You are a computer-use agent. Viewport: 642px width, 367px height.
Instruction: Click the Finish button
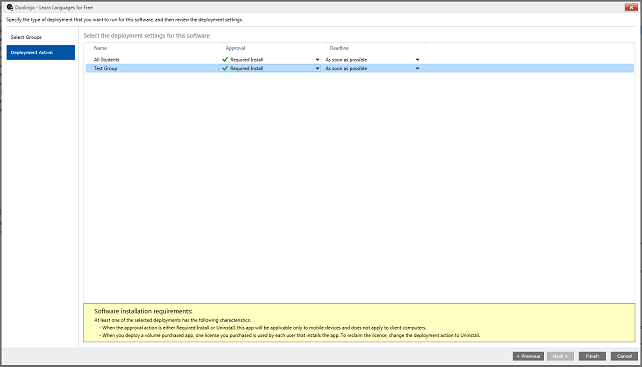[x=592, y=356]
